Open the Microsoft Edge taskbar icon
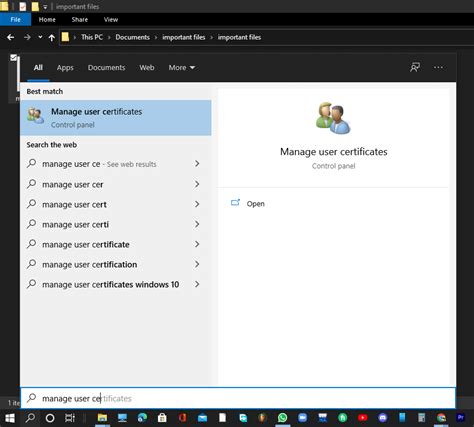474x427 pixels. tap(142, 418)
